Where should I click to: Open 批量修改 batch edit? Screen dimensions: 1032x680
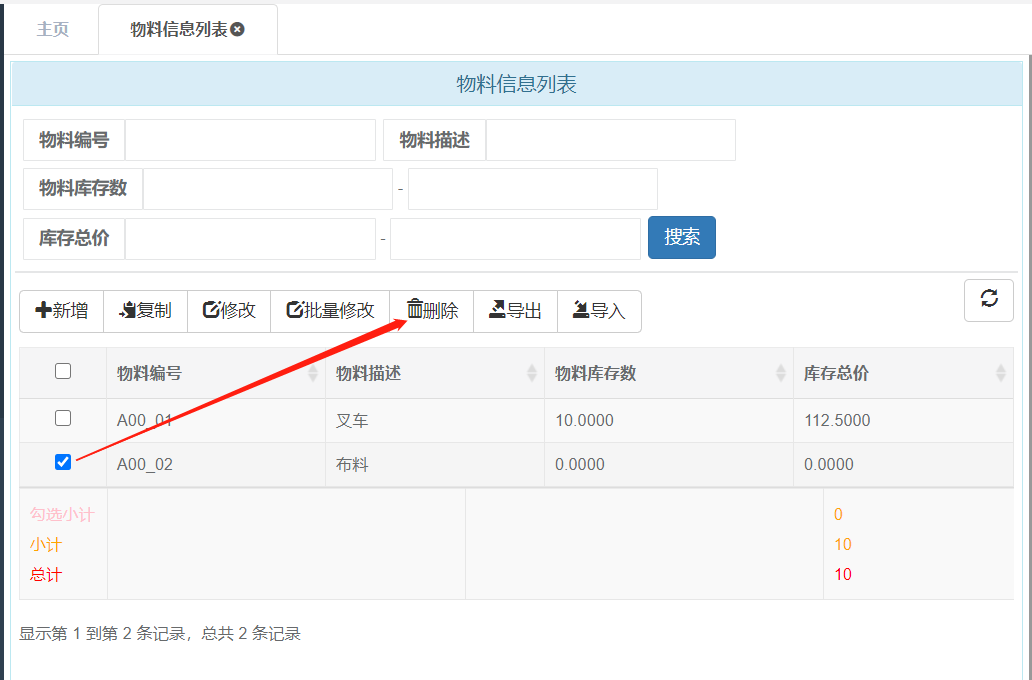tap(330, 311)
